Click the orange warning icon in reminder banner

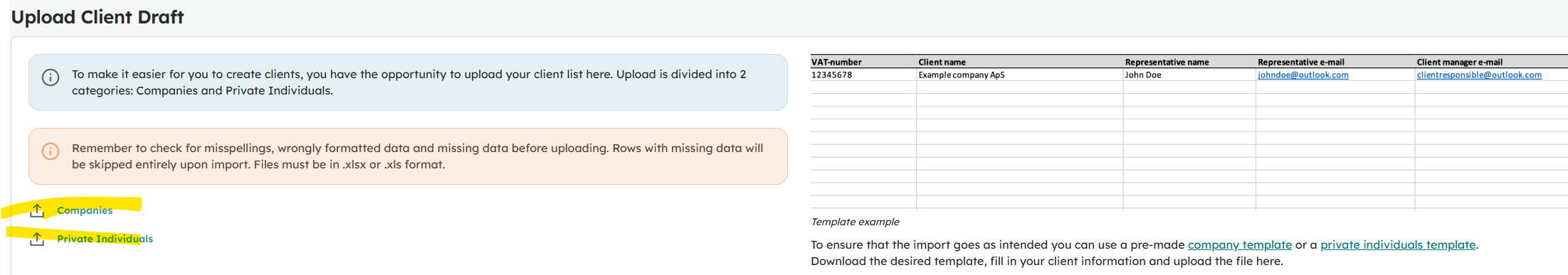(51, 151)
